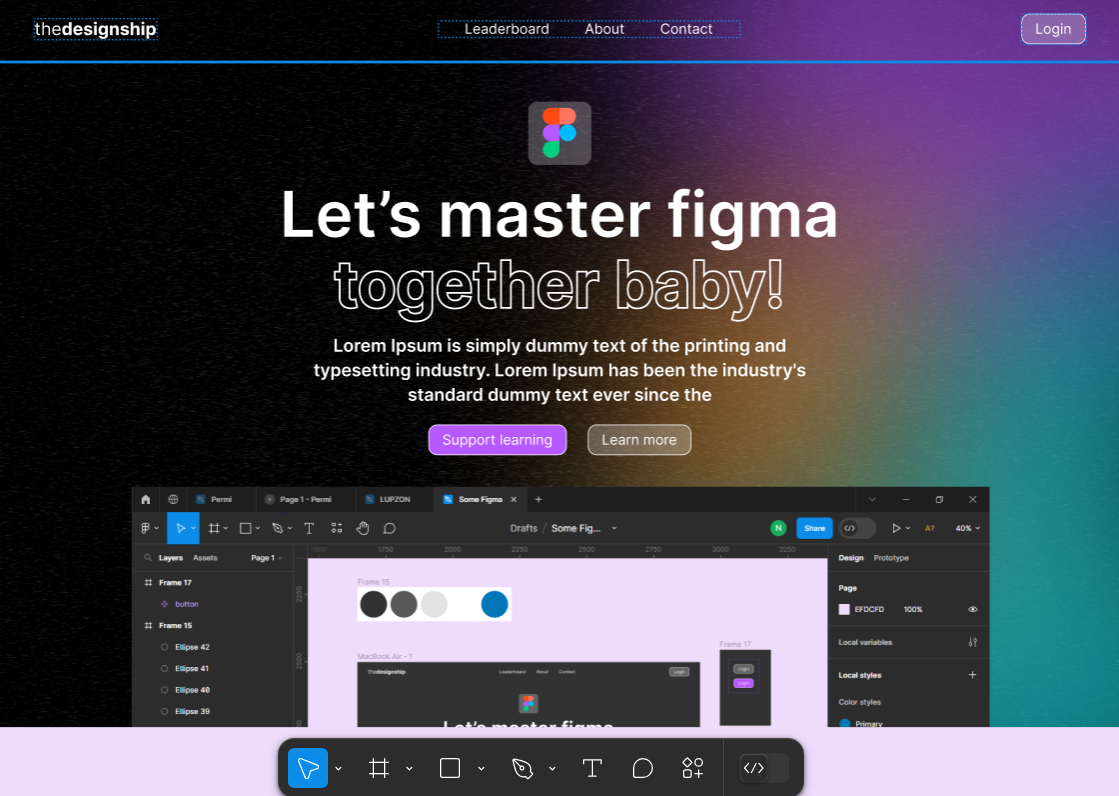Click the Figma logo above the headline
Screen dimensions: 1119x796
pos(560,133)
